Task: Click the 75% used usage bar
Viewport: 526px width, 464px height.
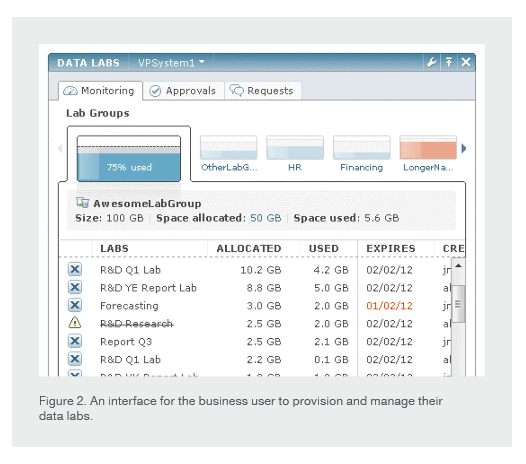Action: click(129, 159)
